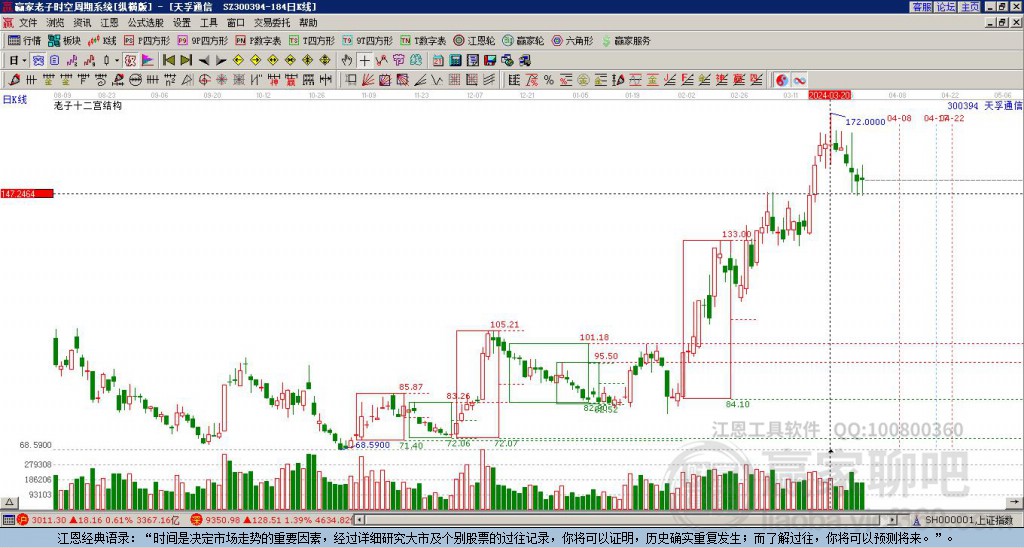Open the 江恩轮 Gann wheel

coord(475,40)
